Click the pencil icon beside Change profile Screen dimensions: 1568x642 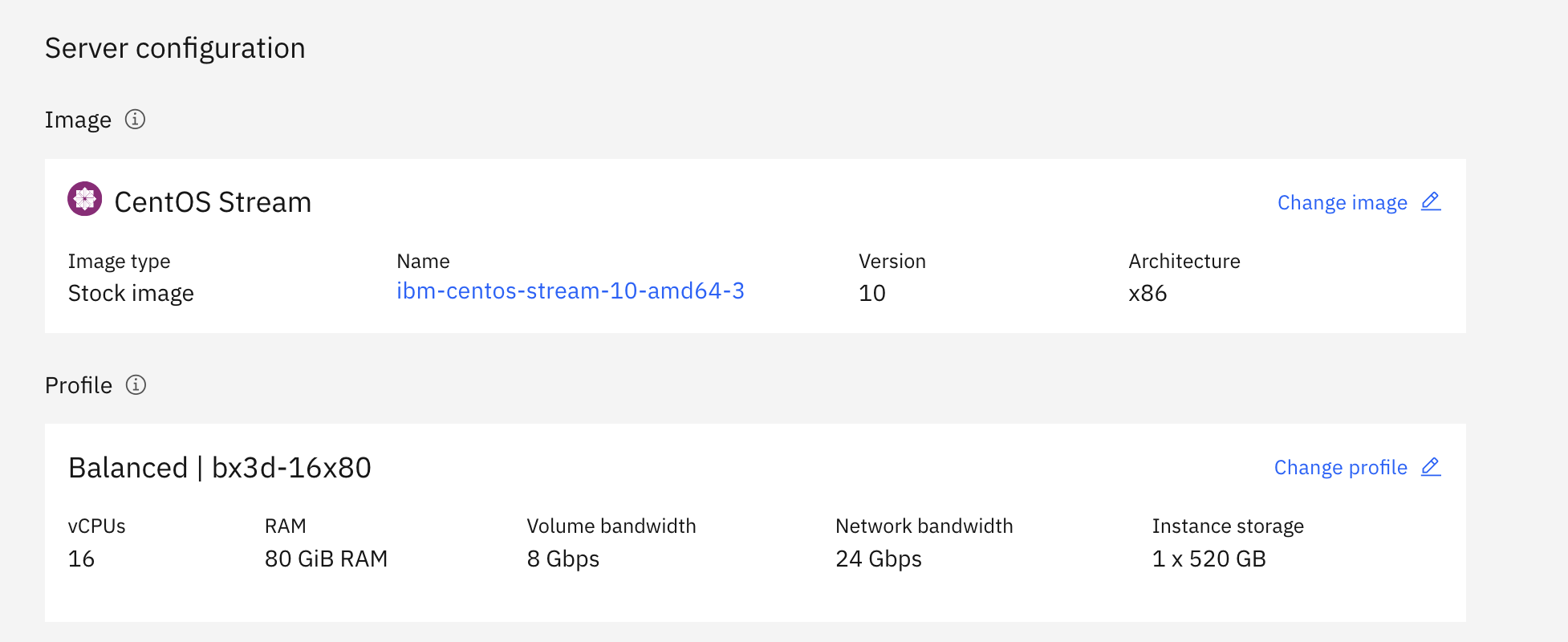click(1431, 466)
